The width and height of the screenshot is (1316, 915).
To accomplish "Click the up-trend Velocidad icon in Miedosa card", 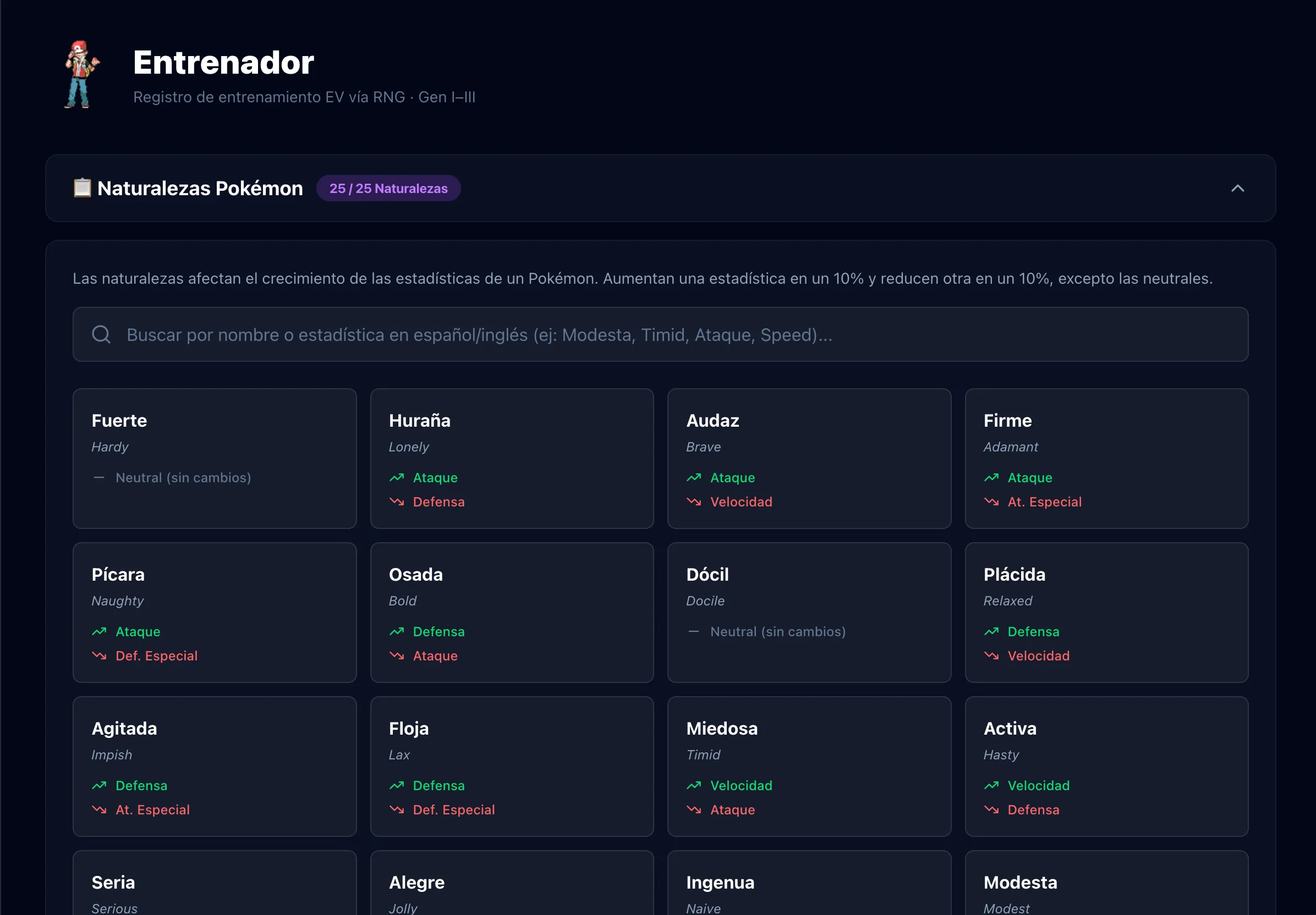I will (x=694, y=785).
